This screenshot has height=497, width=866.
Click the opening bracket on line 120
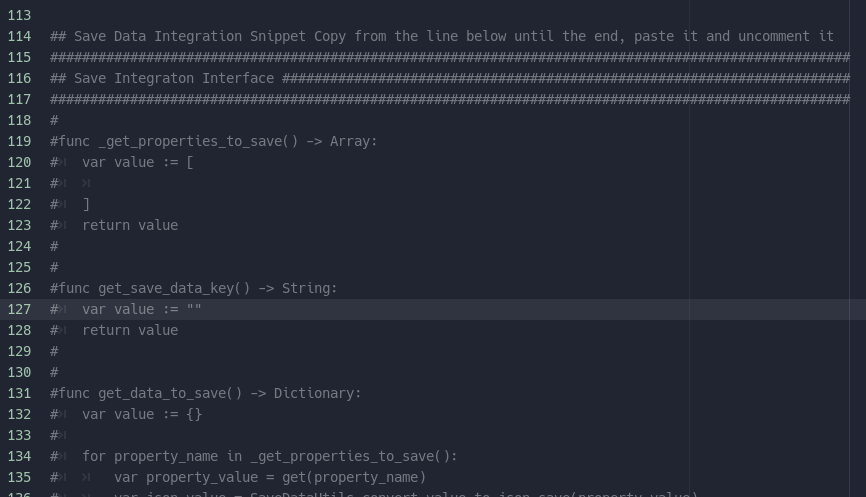(x=190, y=162)
